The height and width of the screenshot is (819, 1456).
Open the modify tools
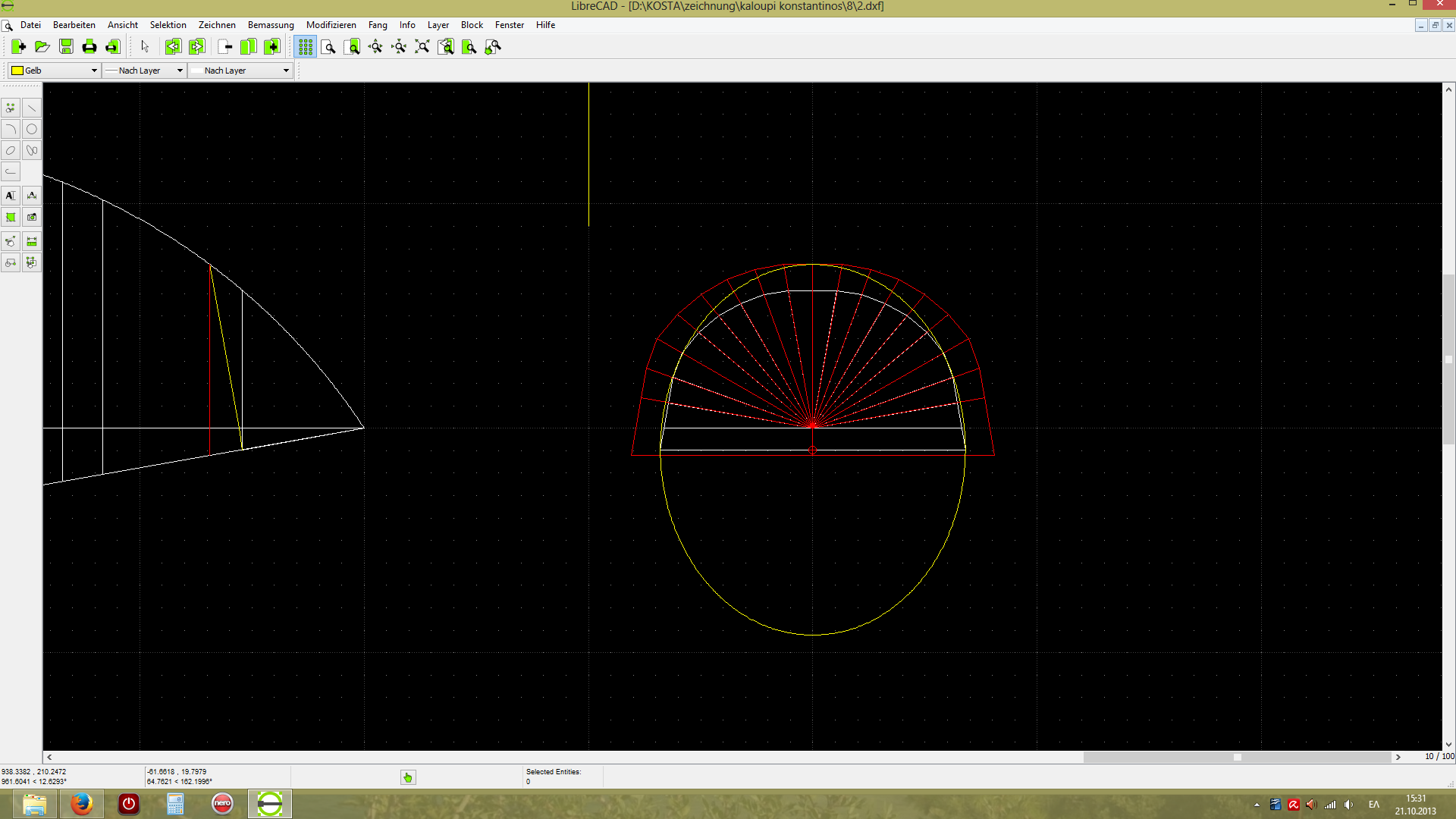click(11, 241)
